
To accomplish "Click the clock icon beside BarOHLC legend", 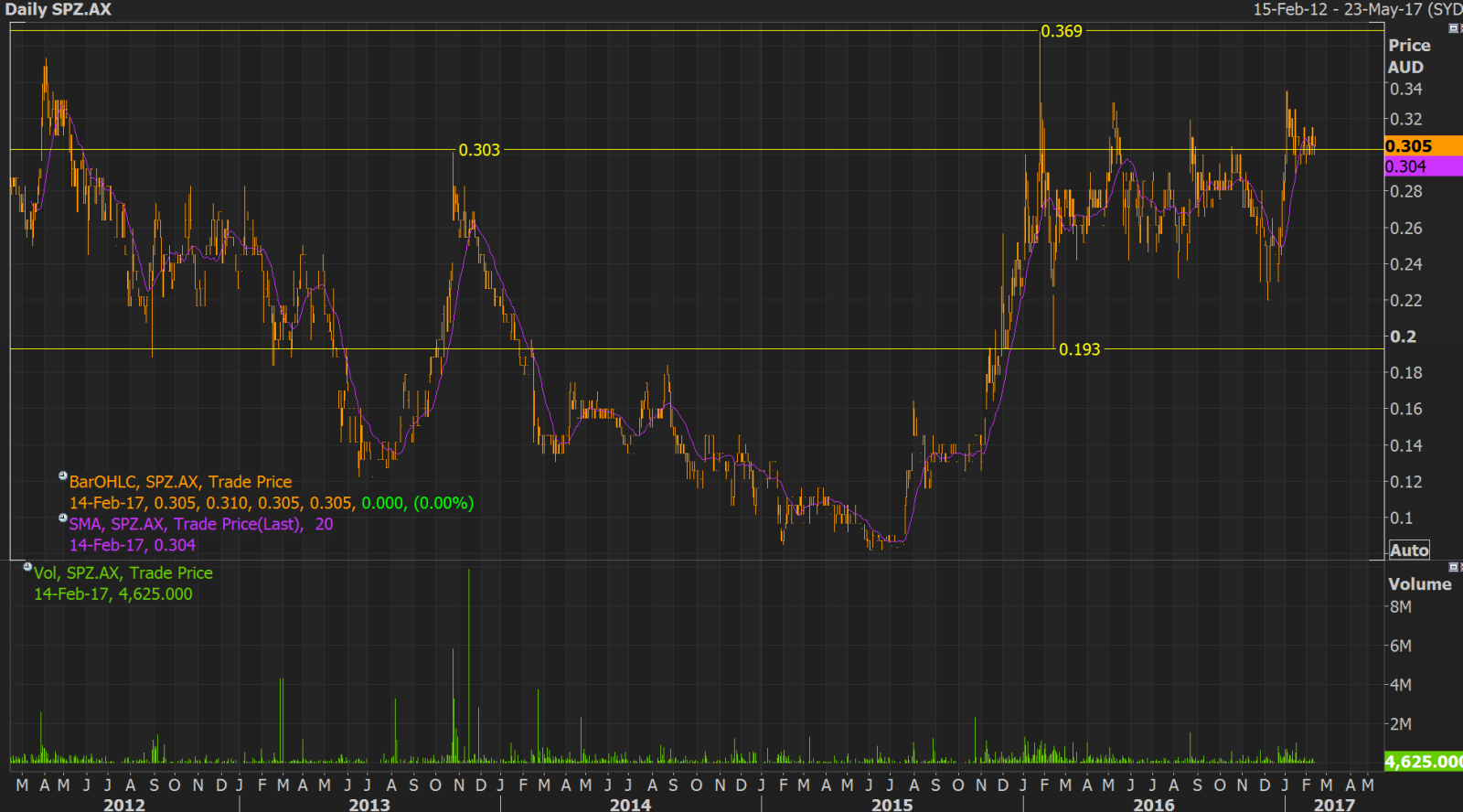I will [63, 475].
